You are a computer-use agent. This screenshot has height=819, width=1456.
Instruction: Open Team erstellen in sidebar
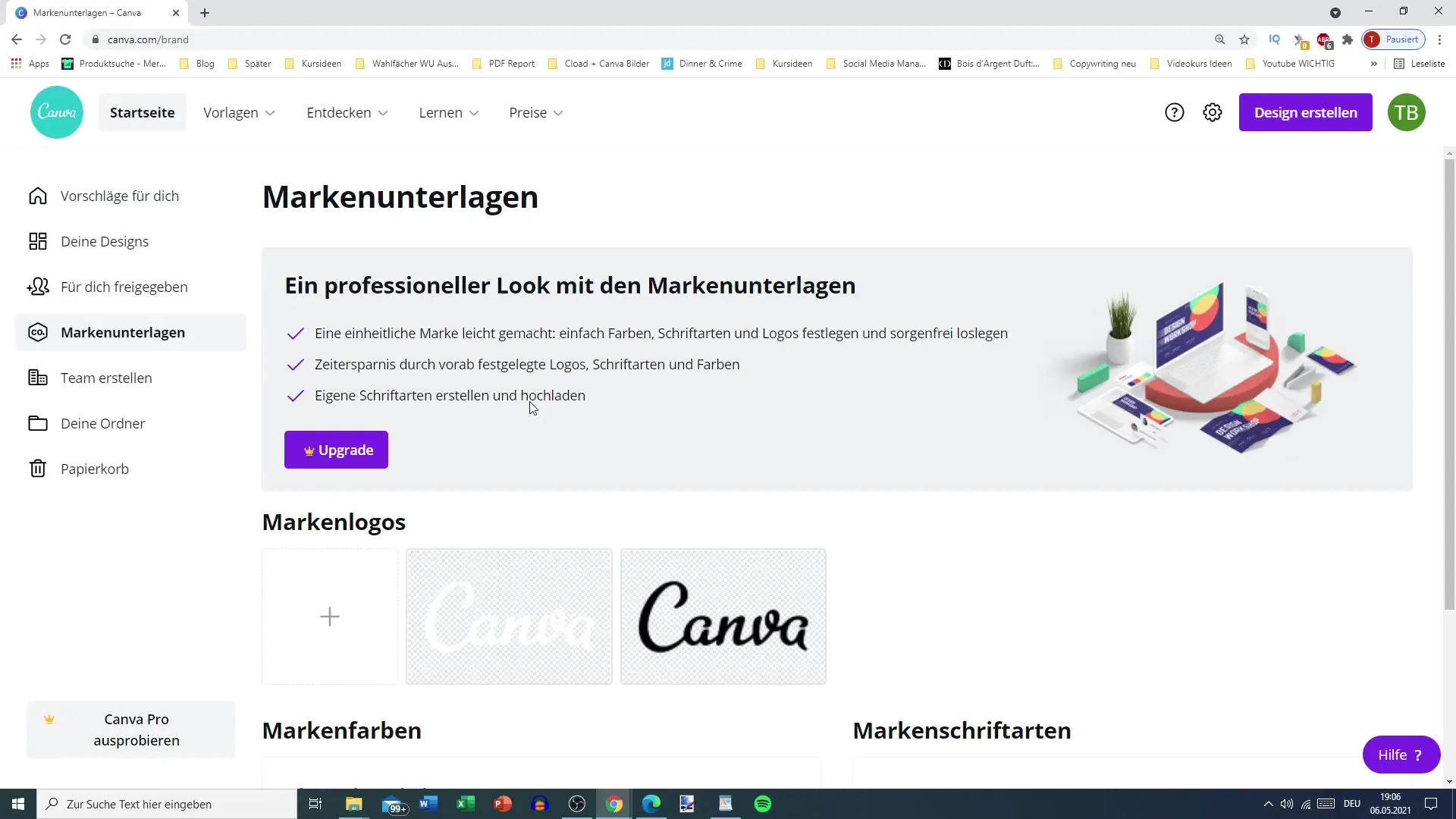[x=130, y=378]
